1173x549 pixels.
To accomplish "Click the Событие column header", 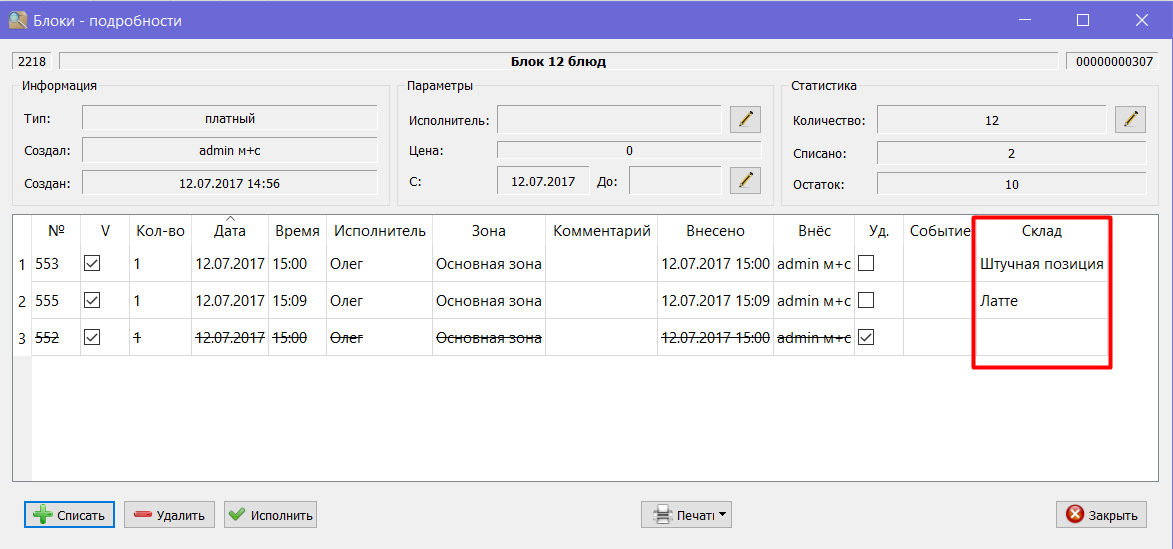I will [940, 231].
